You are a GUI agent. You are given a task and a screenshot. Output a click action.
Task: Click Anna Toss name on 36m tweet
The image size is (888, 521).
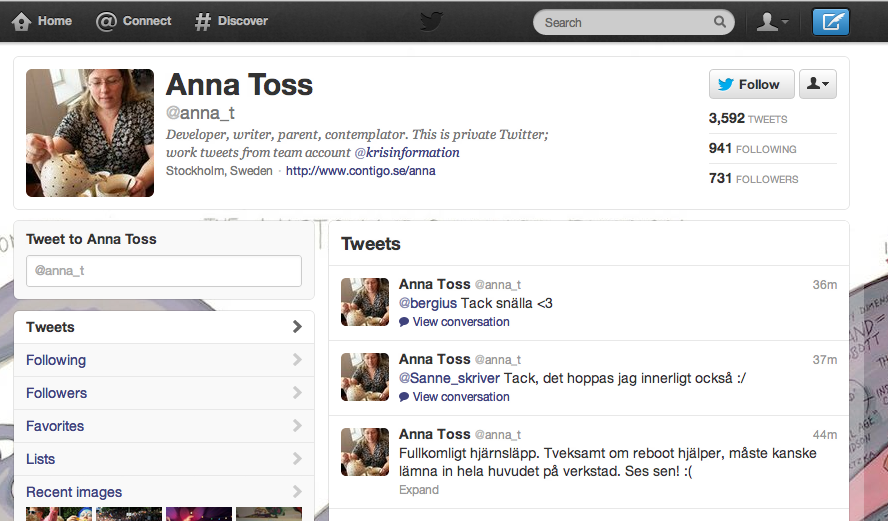434,284
